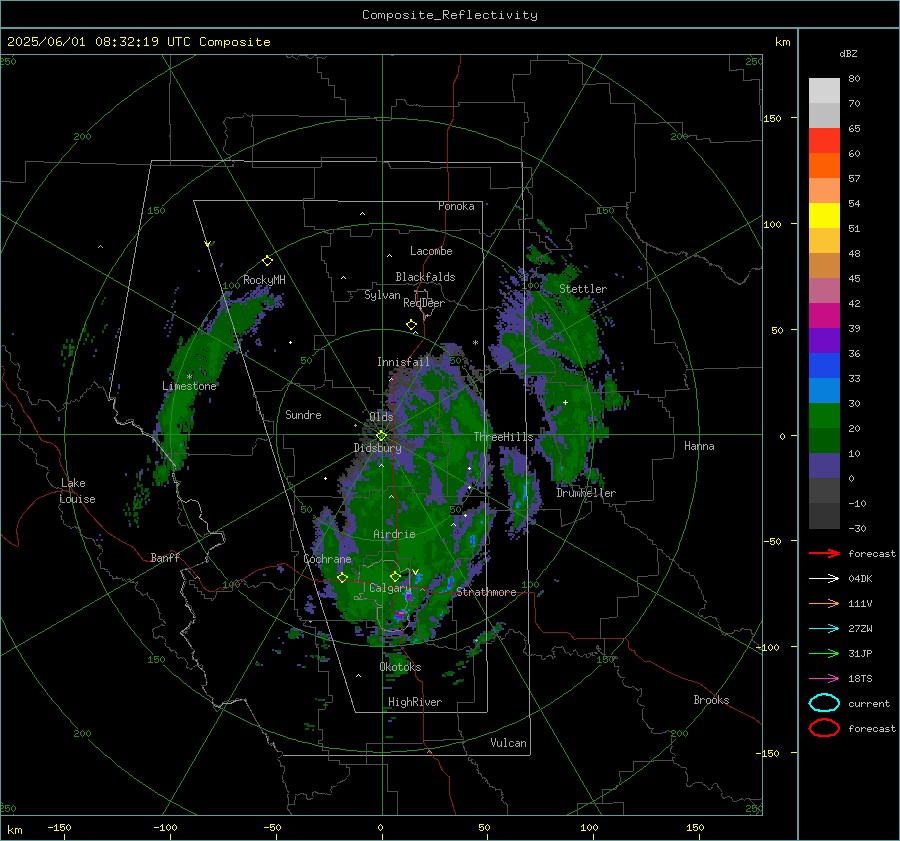This screenshot has height=841, width=900.
Task: Click the Sundre city label
Action: coord(303,414)
